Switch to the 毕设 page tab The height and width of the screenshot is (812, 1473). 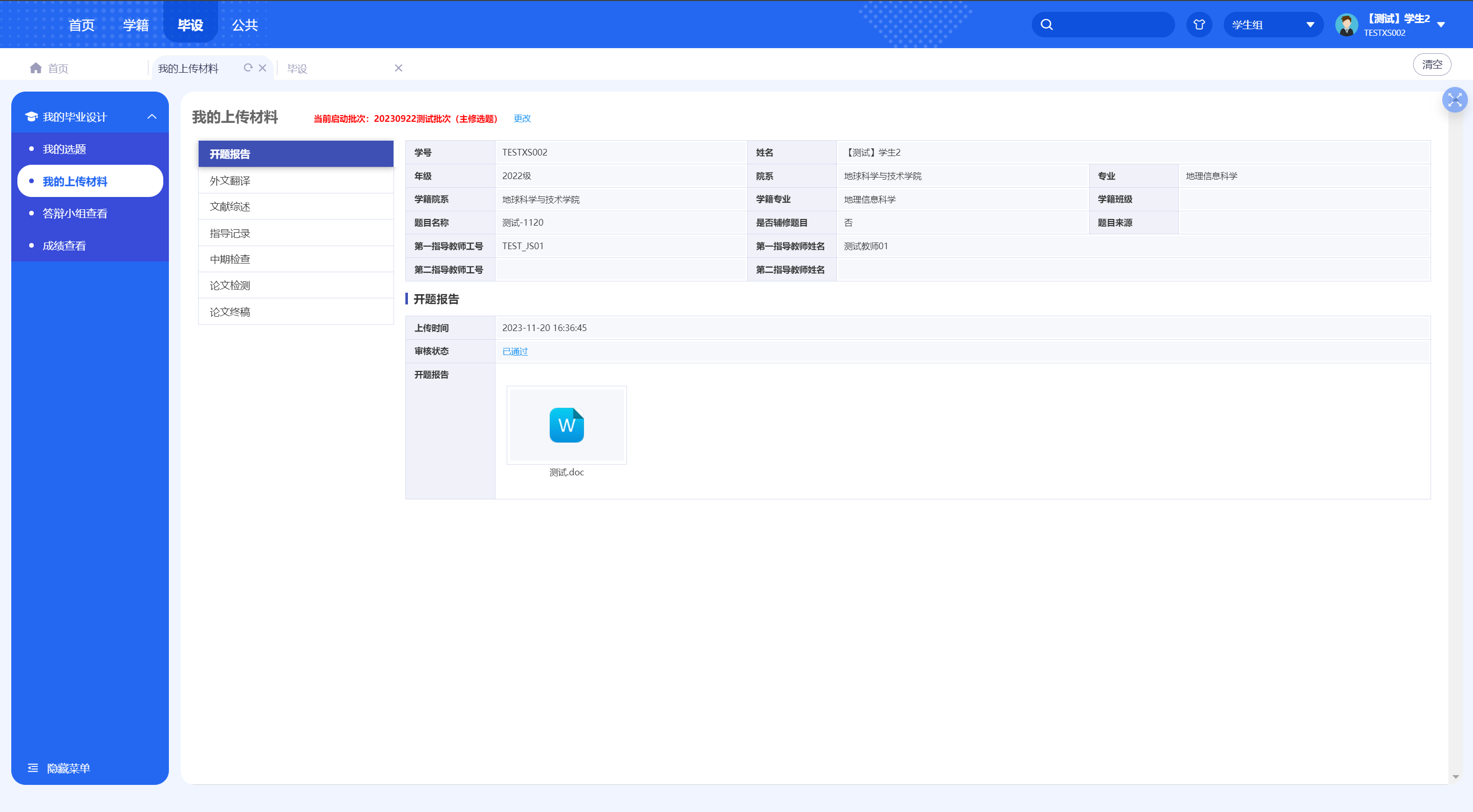(x=297, y=69)
